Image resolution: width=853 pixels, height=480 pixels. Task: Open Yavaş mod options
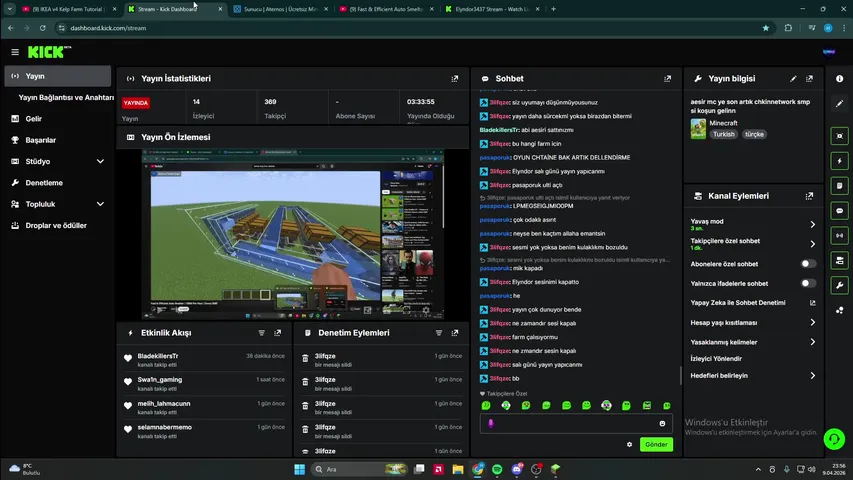click(x=753, y=224)
